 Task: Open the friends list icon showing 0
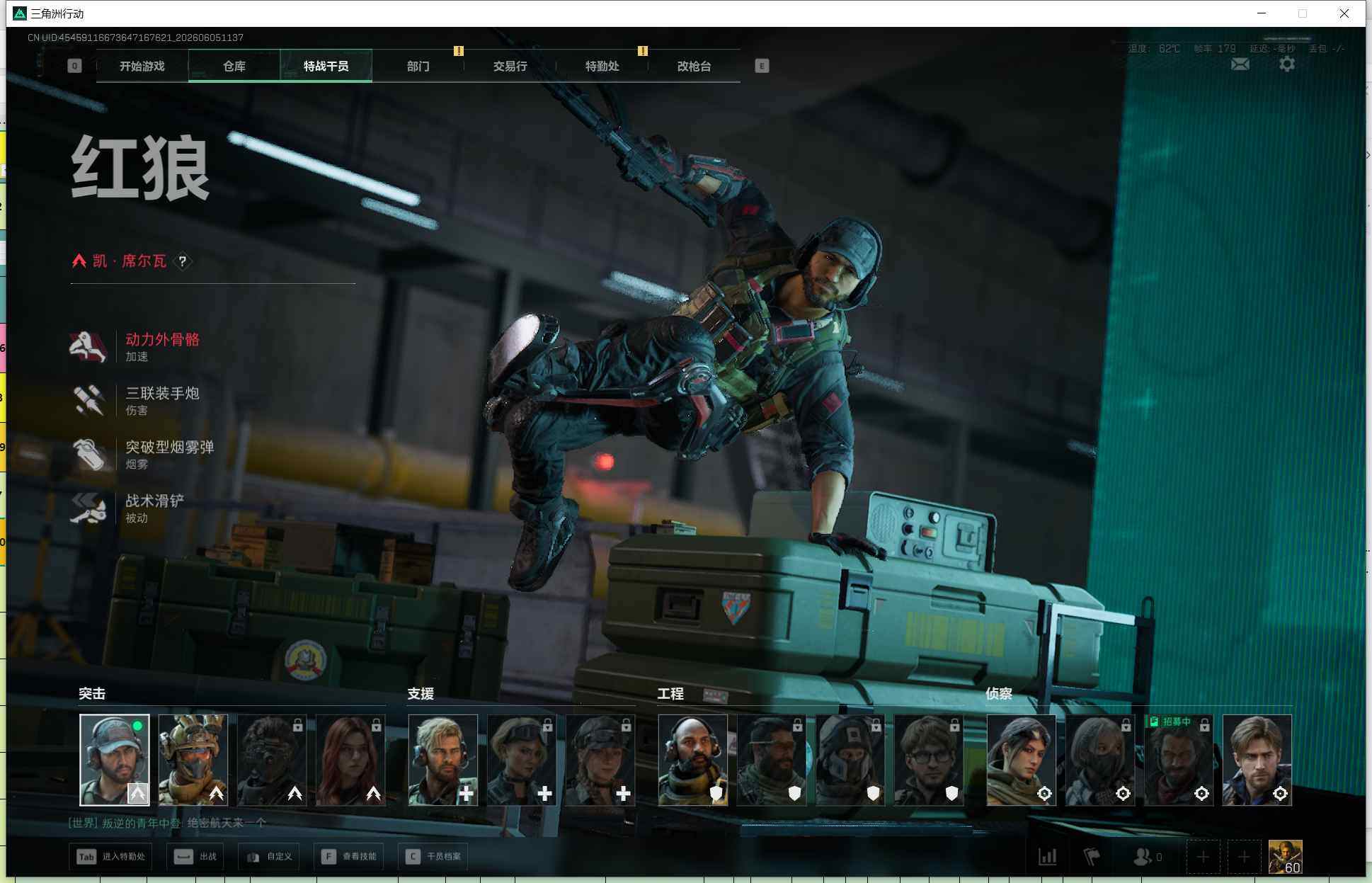coord(1148,857)
